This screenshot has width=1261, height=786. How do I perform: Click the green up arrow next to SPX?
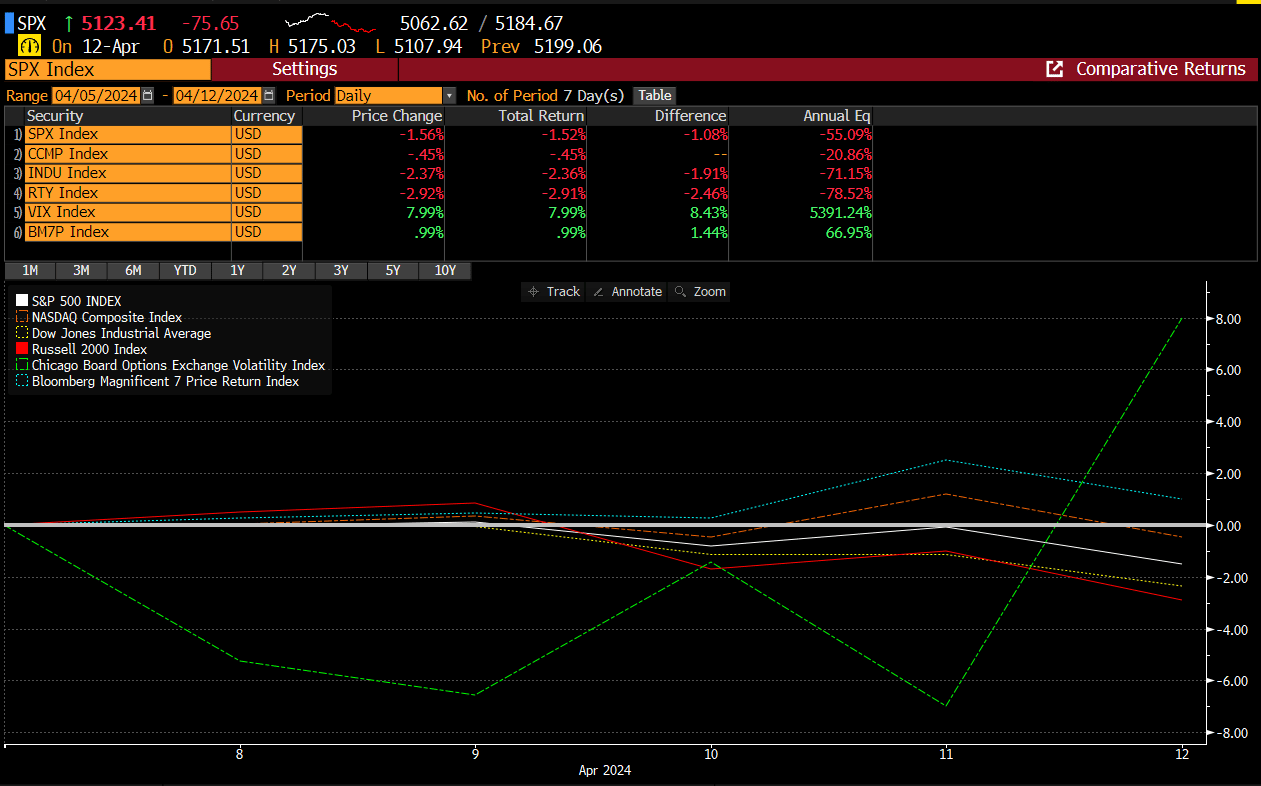67,22
